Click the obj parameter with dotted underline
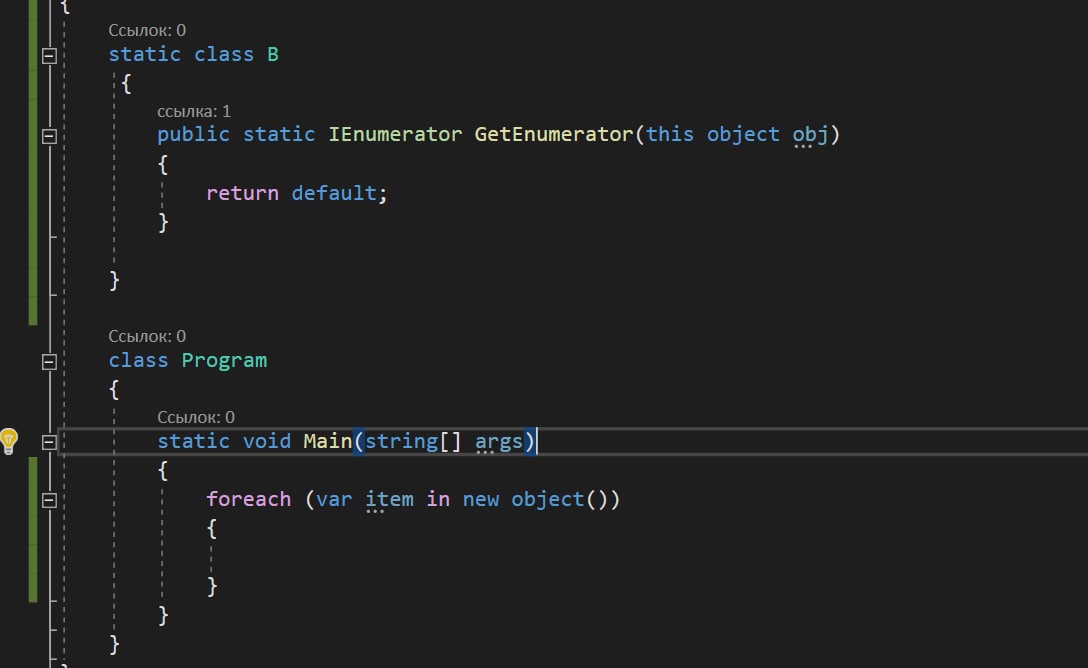Screen dimensions: 1088x668 [810, 134]
